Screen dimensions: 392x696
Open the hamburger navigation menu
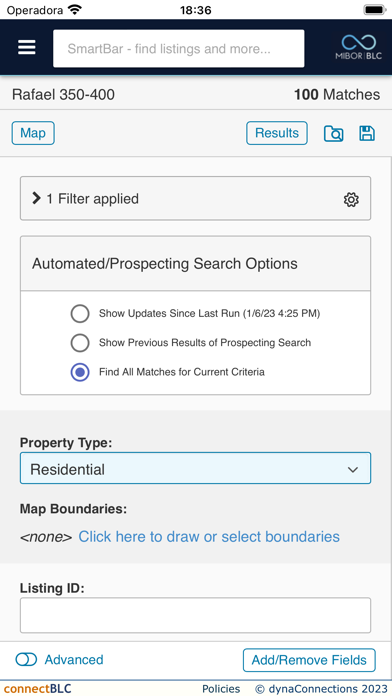[27, 47]
